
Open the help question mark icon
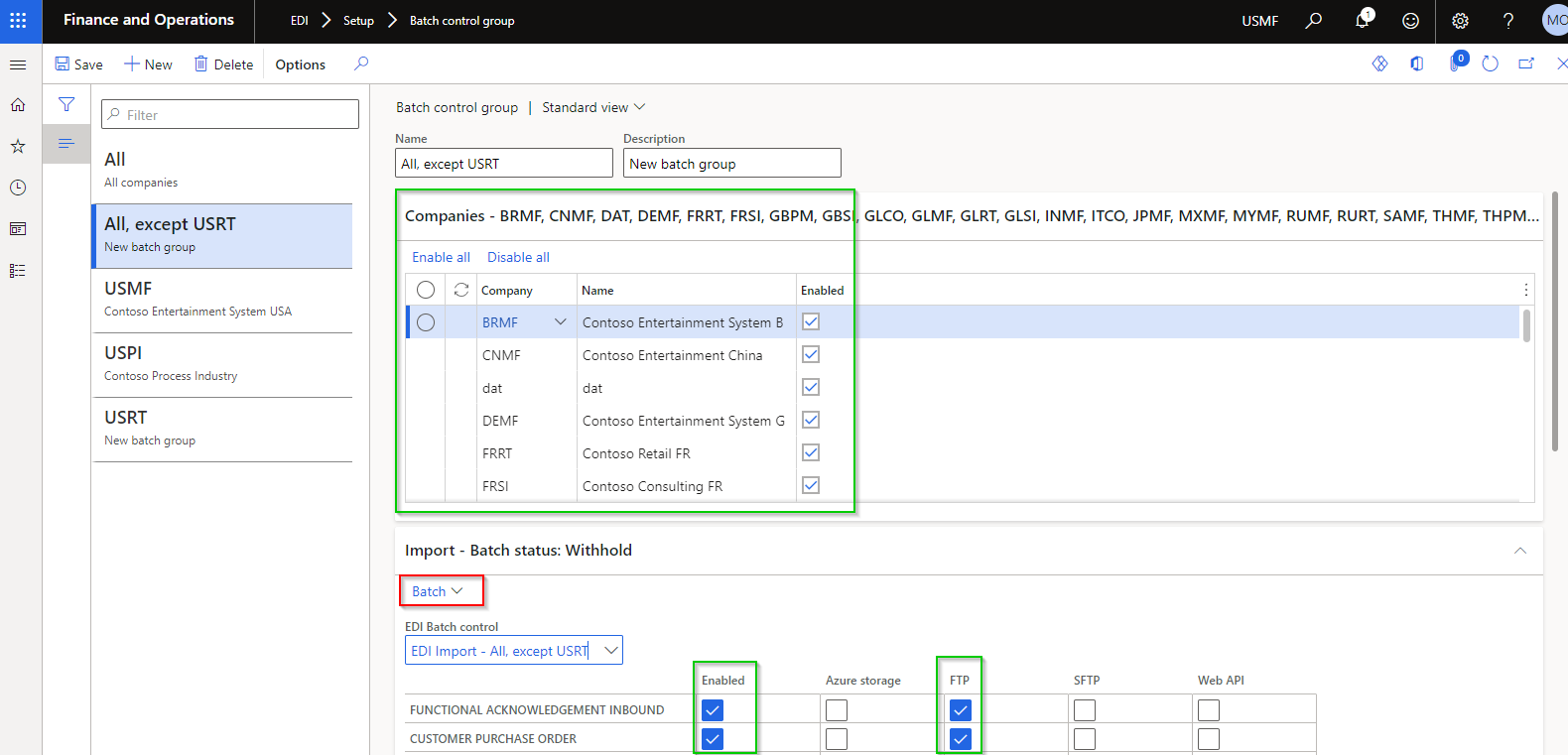[1507, 20]
